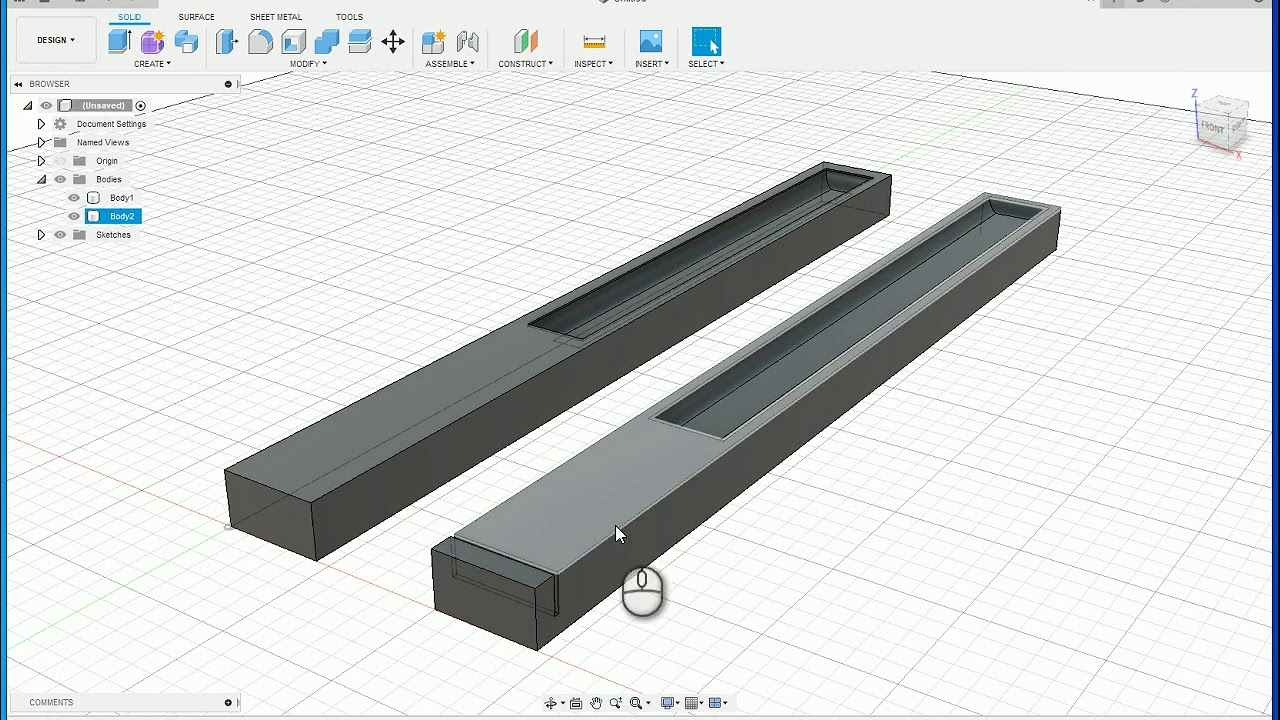1280x720 pixels.
Task: Open the MODIFY dropdown menu
Action: pos(308,64)
